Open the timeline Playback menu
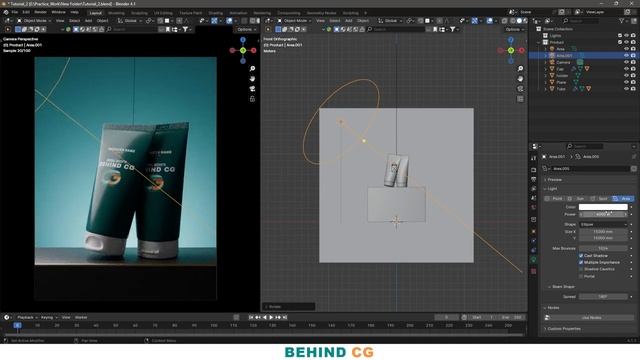The width and height of the screenshot is (640, 360). click(27, 317)
